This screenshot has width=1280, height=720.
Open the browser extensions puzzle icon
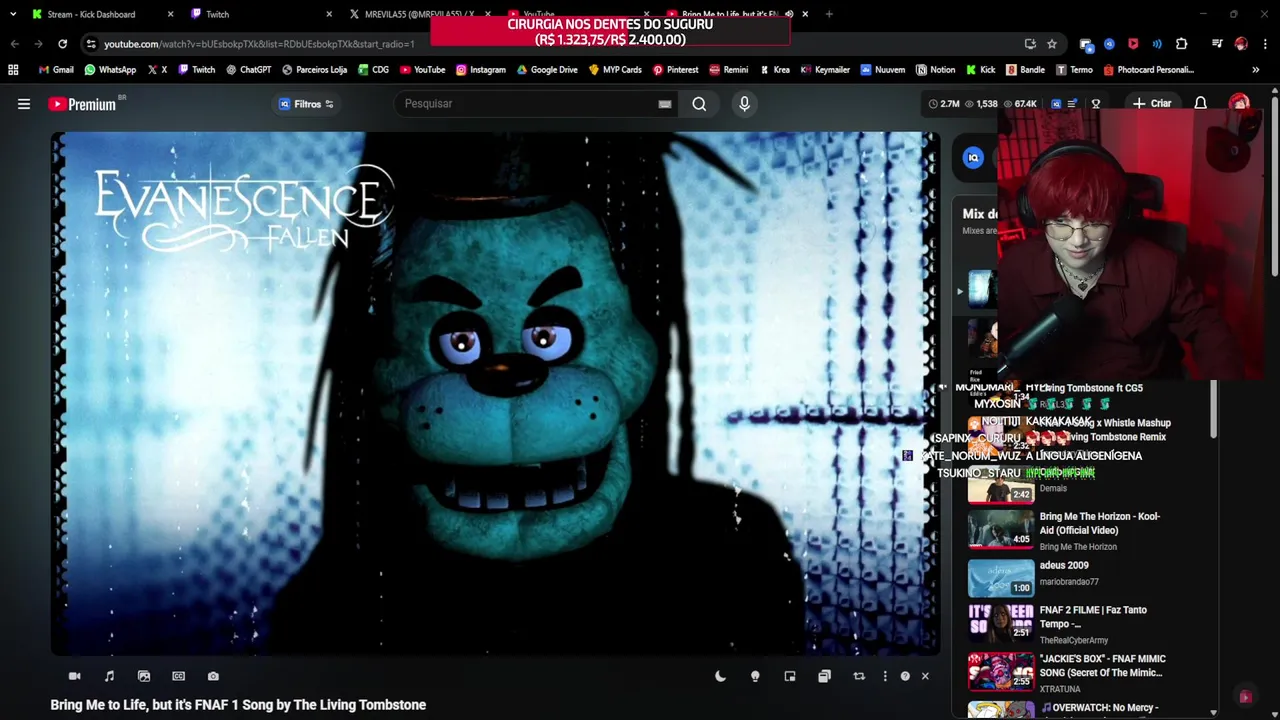(1181, 44)
